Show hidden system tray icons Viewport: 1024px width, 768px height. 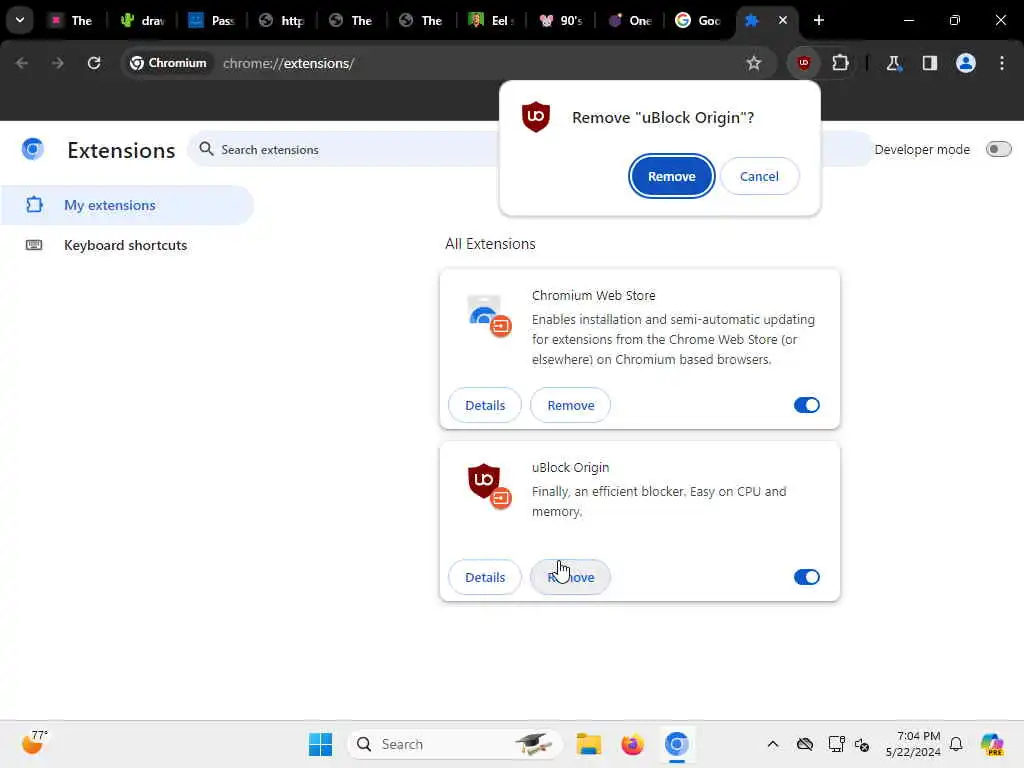(773, 744)
